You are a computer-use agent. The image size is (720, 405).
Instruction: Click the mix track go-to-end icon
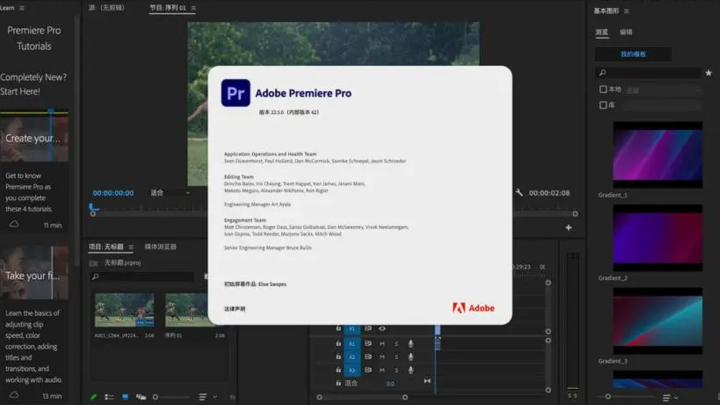tap(427, 381)
